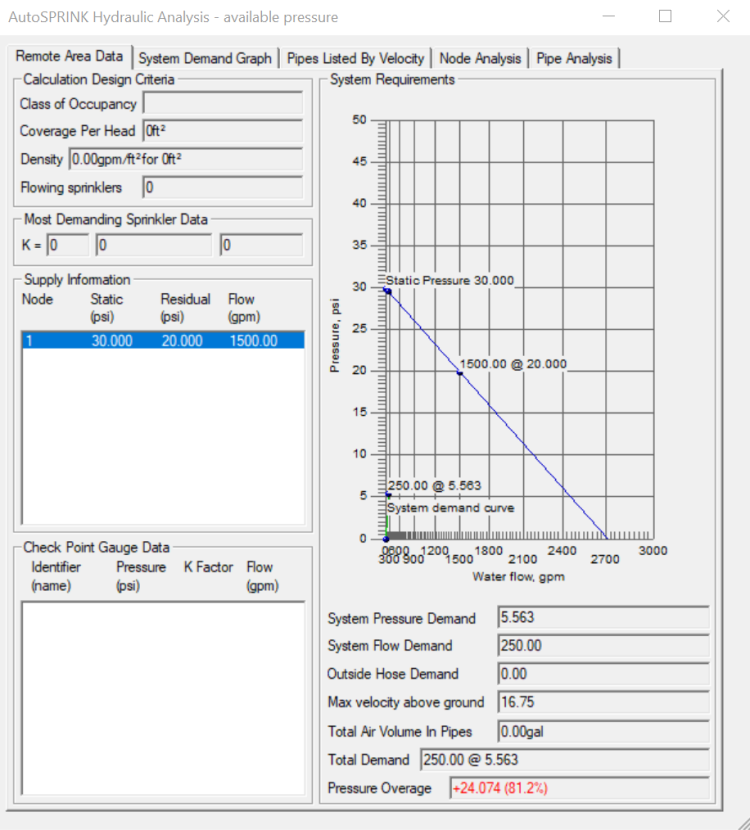Viewport: 750px width, 830px height.
Task: Click the Outside Hose Demand field
Action: tap(603, 674)
